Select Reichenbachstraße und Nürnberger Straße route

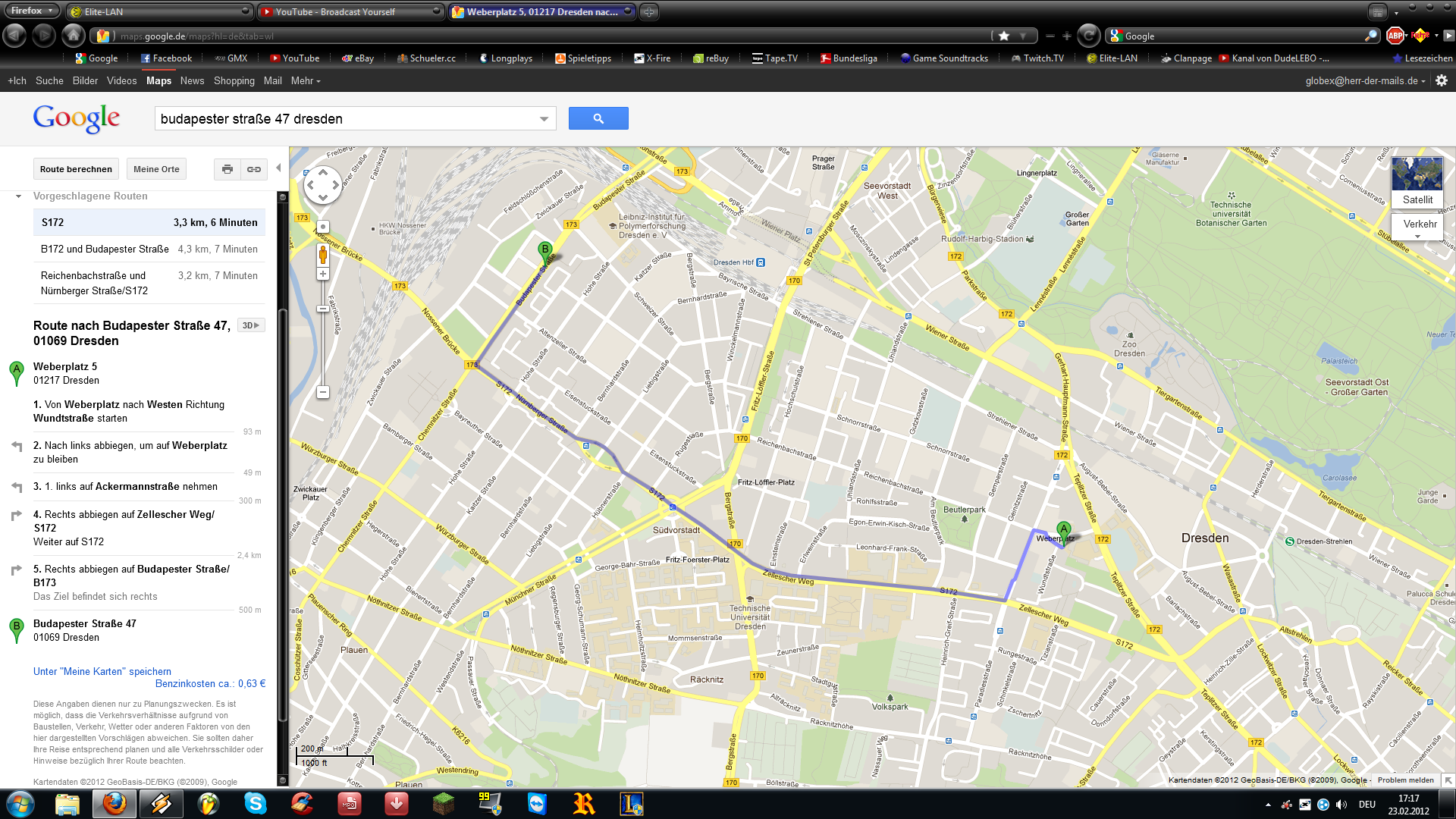(x=149, y=283)
